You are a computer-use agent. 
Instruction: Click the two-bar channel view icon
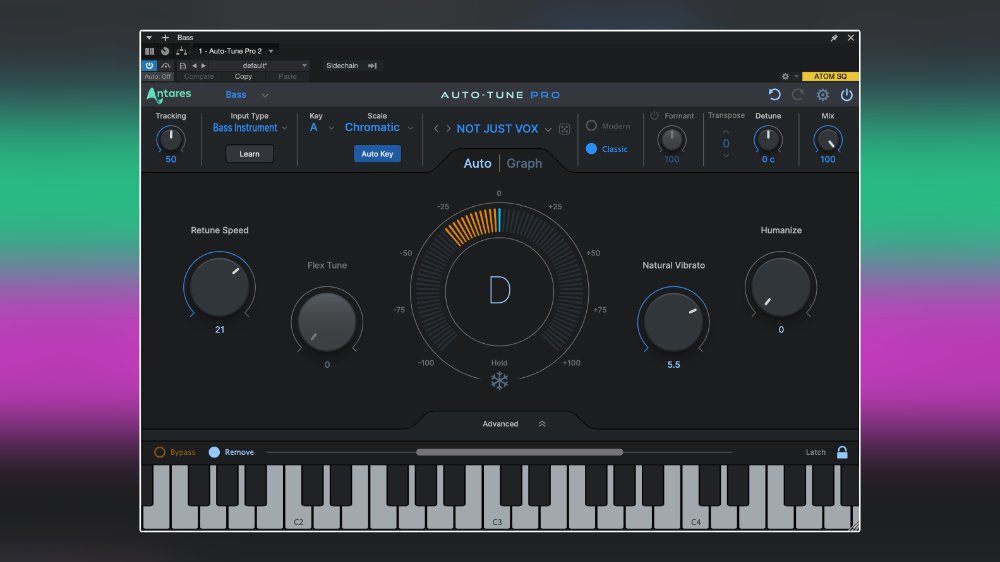(x=149, y=51)
